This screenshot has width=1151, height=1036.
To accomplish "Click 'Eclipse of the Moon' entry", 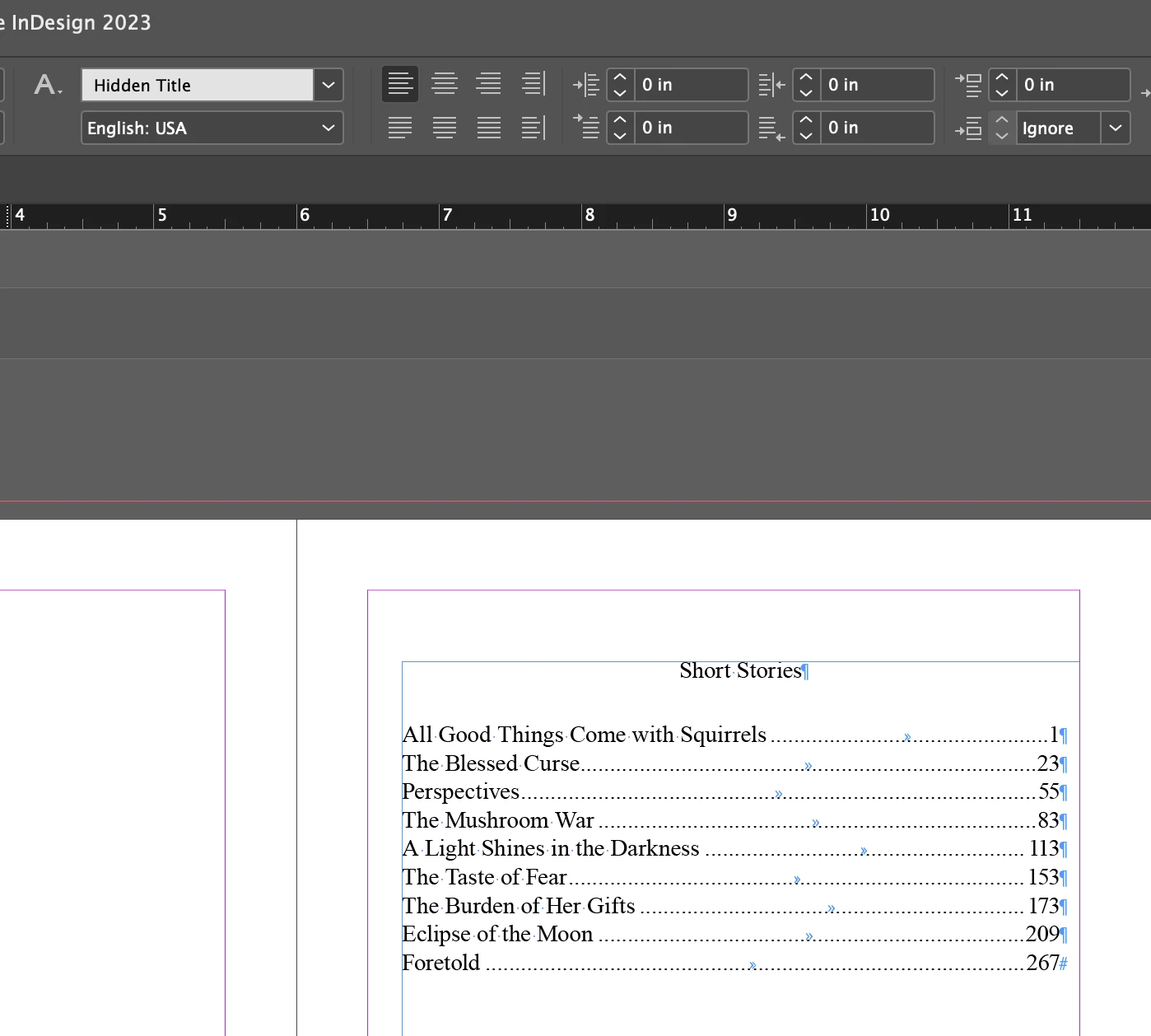I will click(497, 934).
